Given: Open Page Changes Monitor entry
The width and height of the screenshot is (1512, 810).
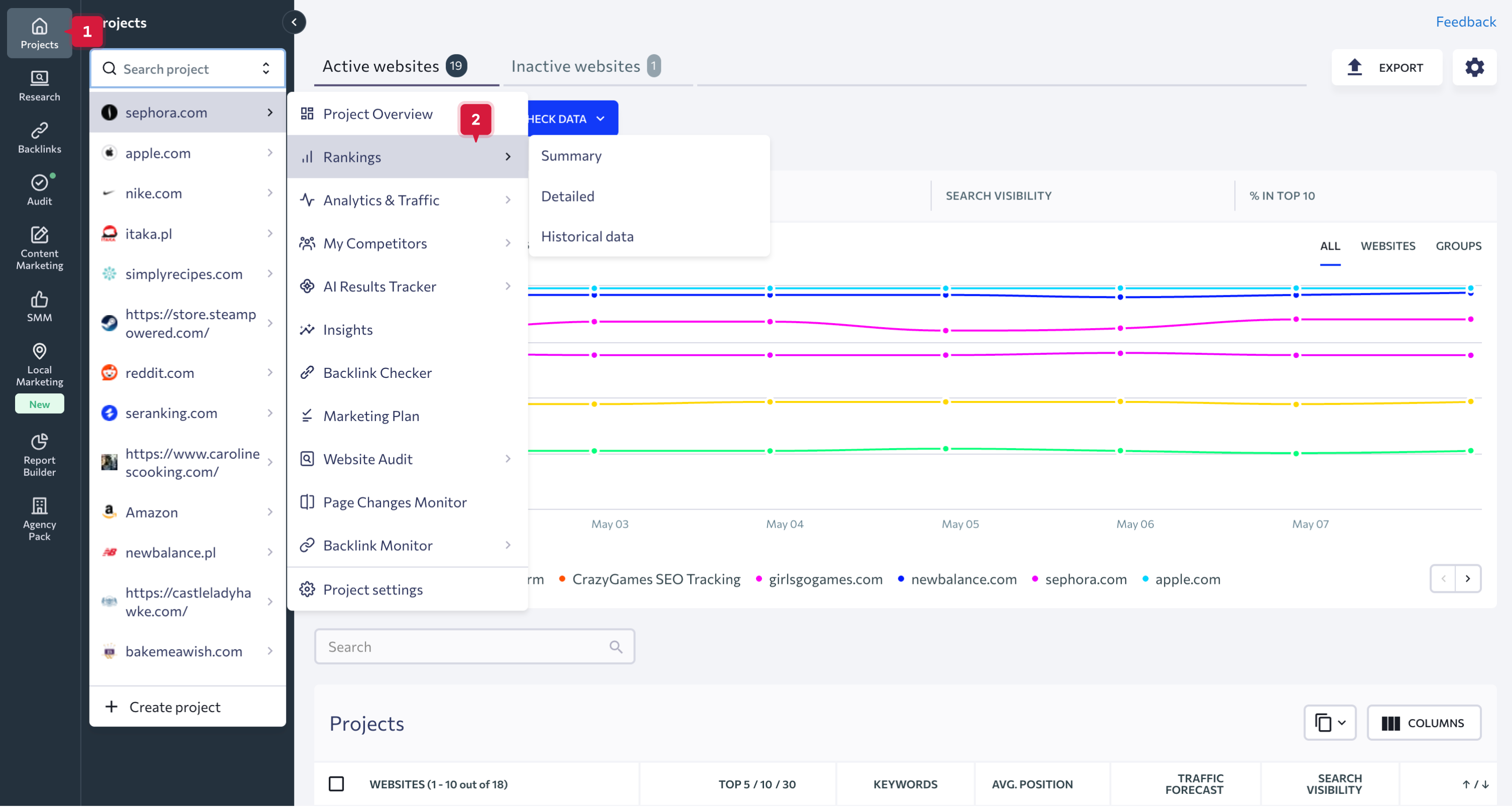Looking at the screenshot, I should (407, 502).
